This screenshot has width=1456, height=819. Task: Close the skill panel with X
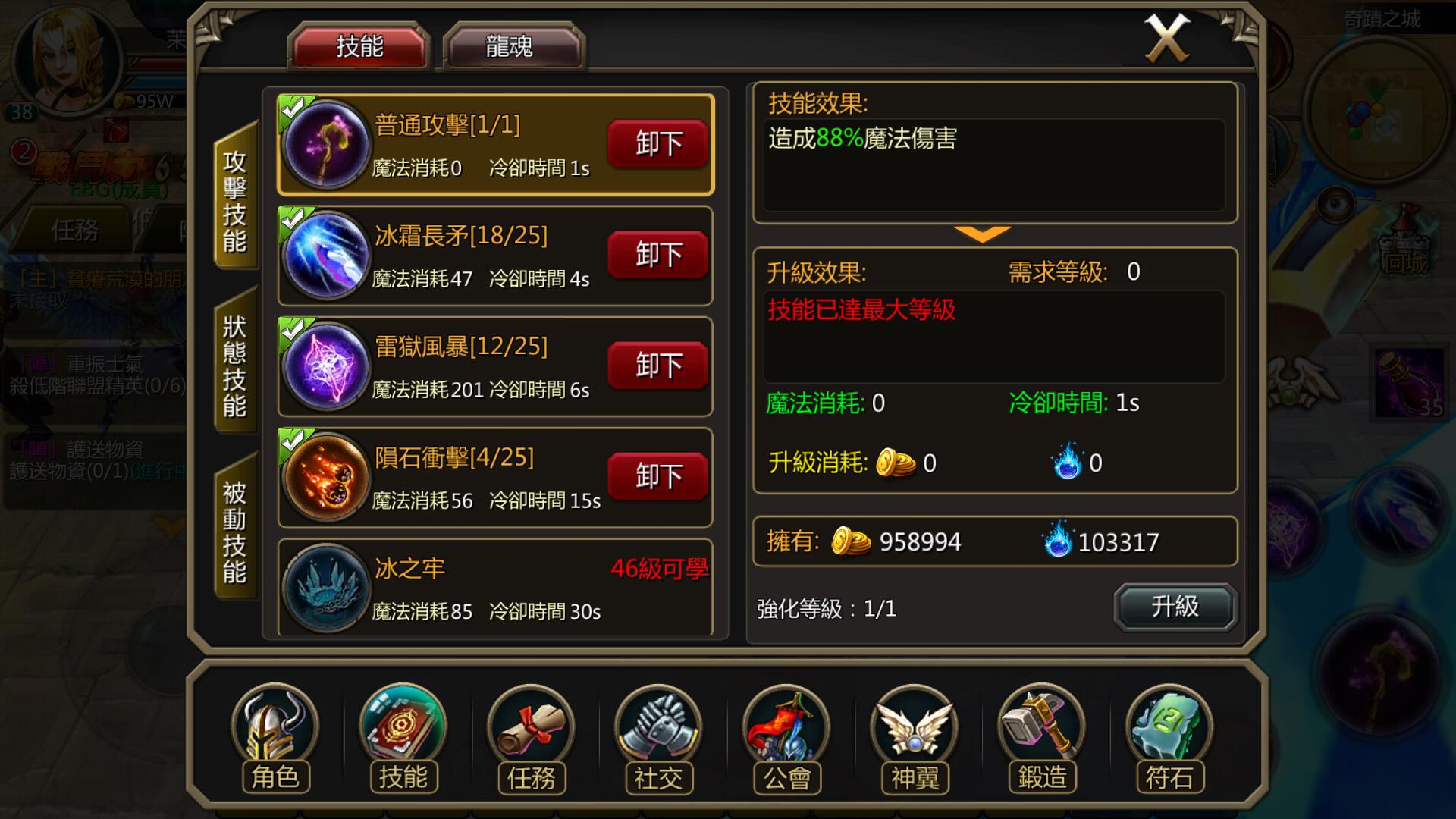[1167, 38]
